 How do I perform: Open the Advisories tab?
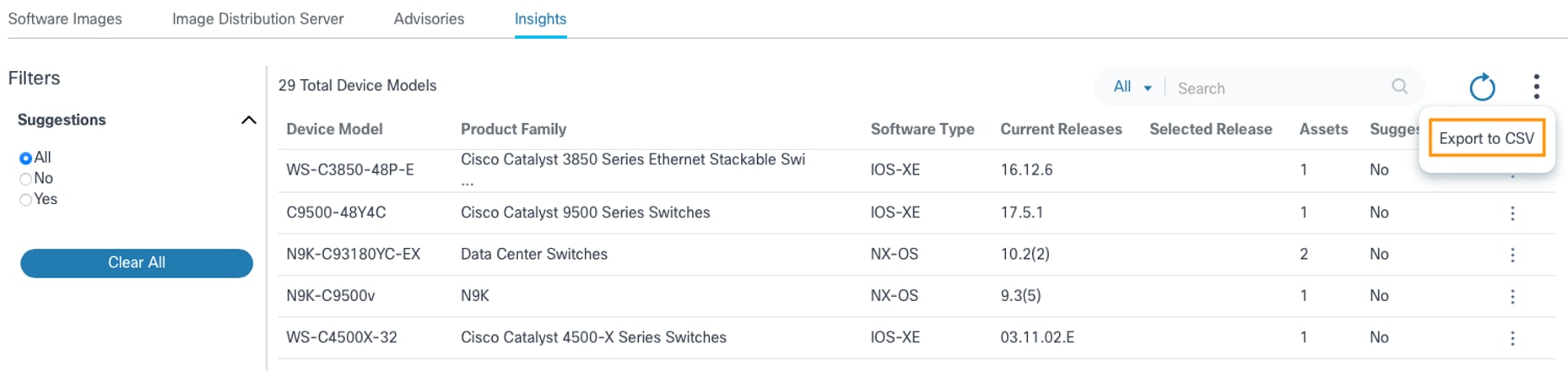(429, 19)
